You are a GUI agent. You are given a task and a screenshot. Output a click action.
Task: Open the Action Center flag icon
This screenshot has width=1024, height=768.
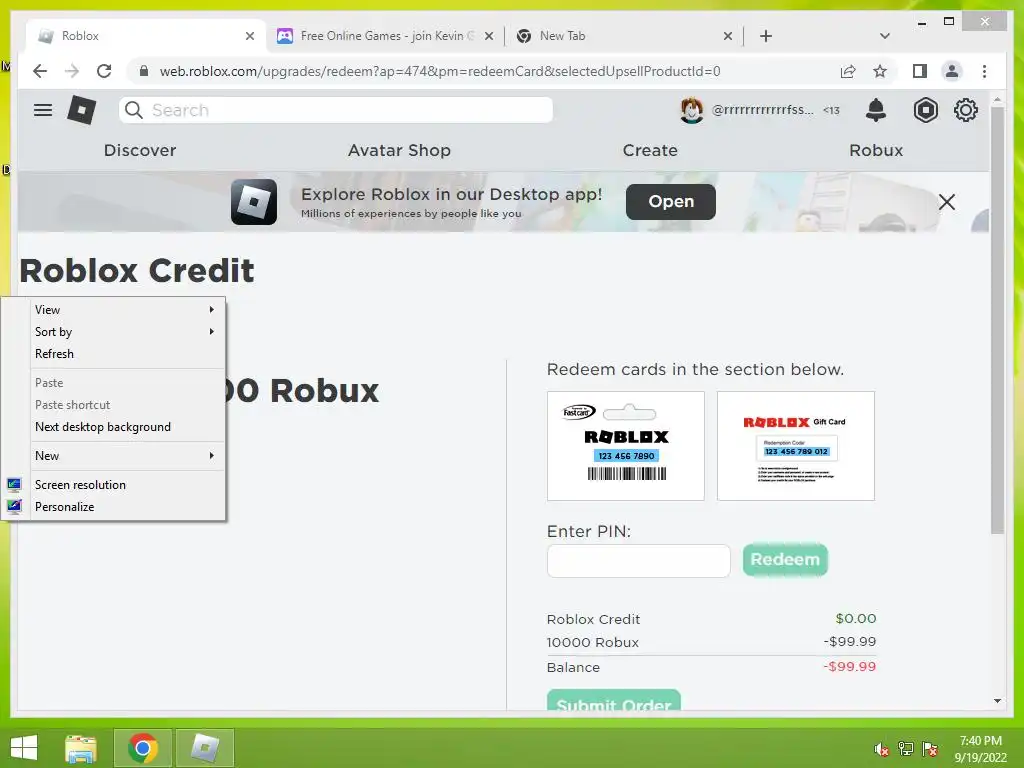tap(930, 749)
